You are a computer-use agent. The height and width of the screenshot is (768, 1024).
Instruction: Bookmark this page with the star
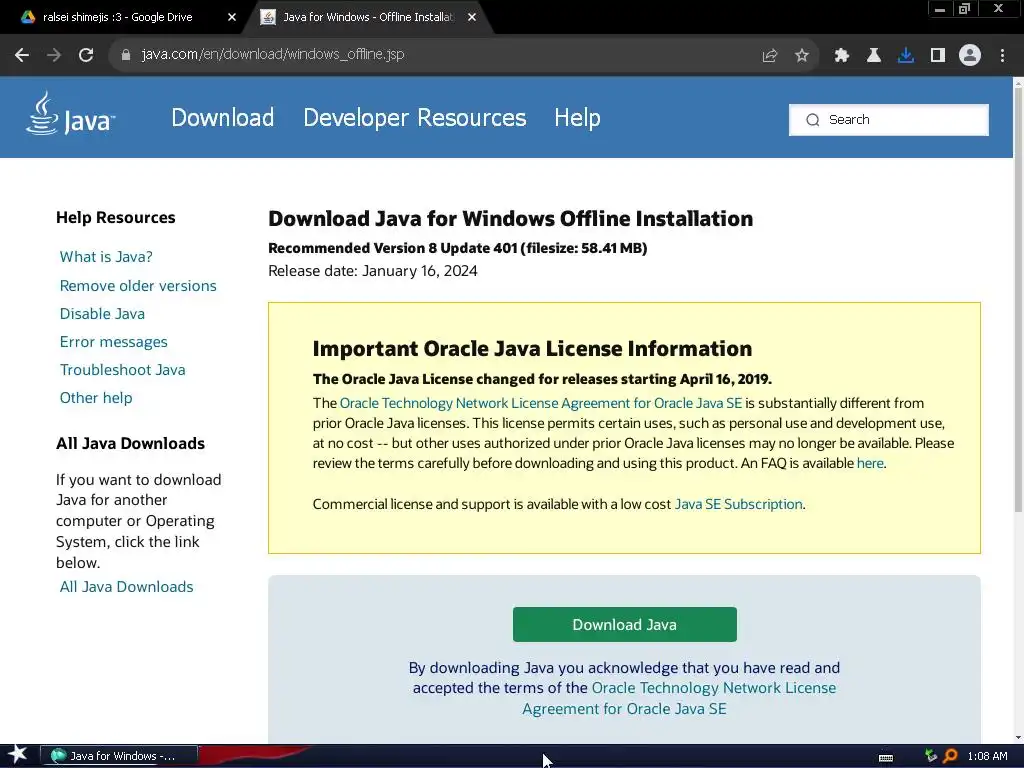point(802,56)
